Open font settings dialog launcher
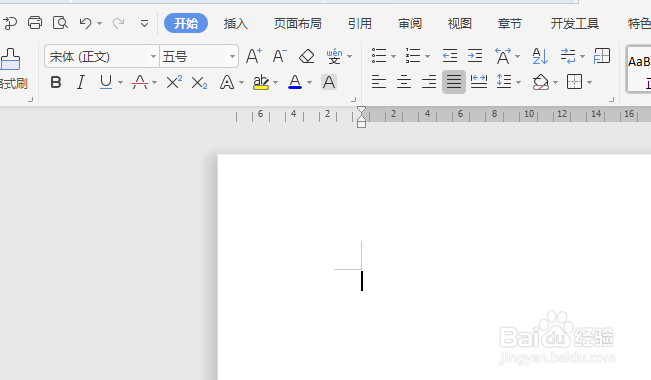This screenshot has width=651, height=380. (x=353, y=99)
